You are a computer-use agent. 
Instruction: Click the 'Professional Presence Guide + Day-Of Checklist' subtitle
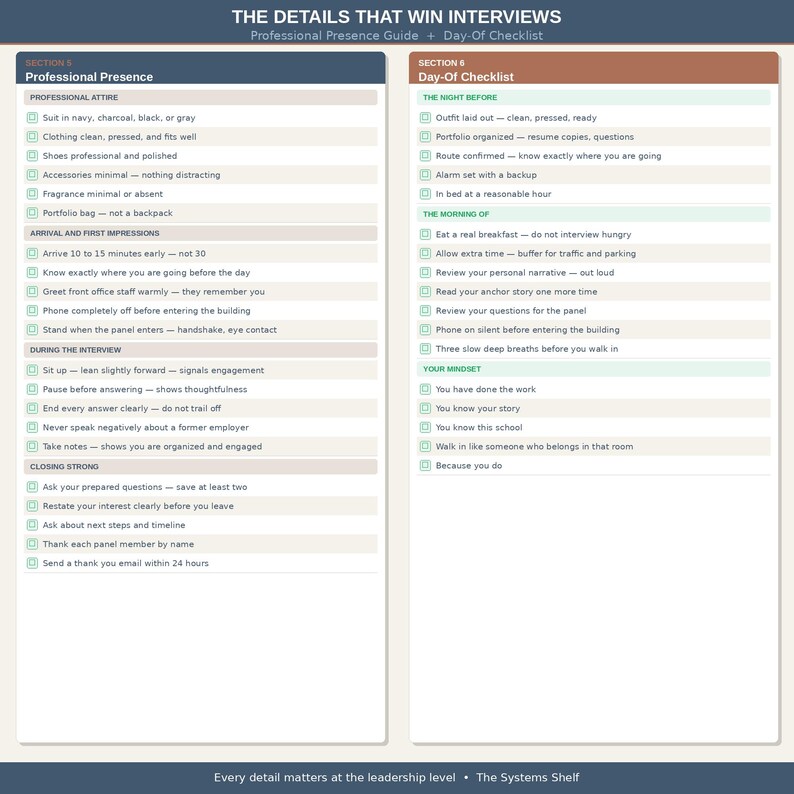tap(396, 35)
